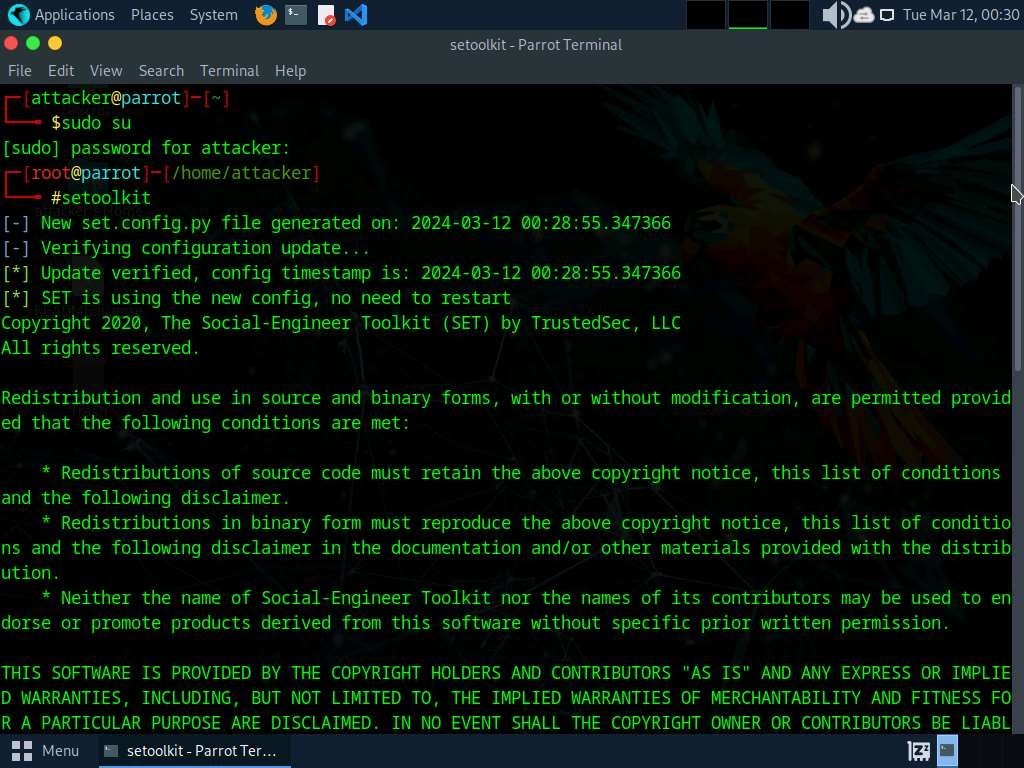1024x768 pixels.
Task: Open the Search menu in terminal
Action: pyautogui.click(x=161, y=71)
